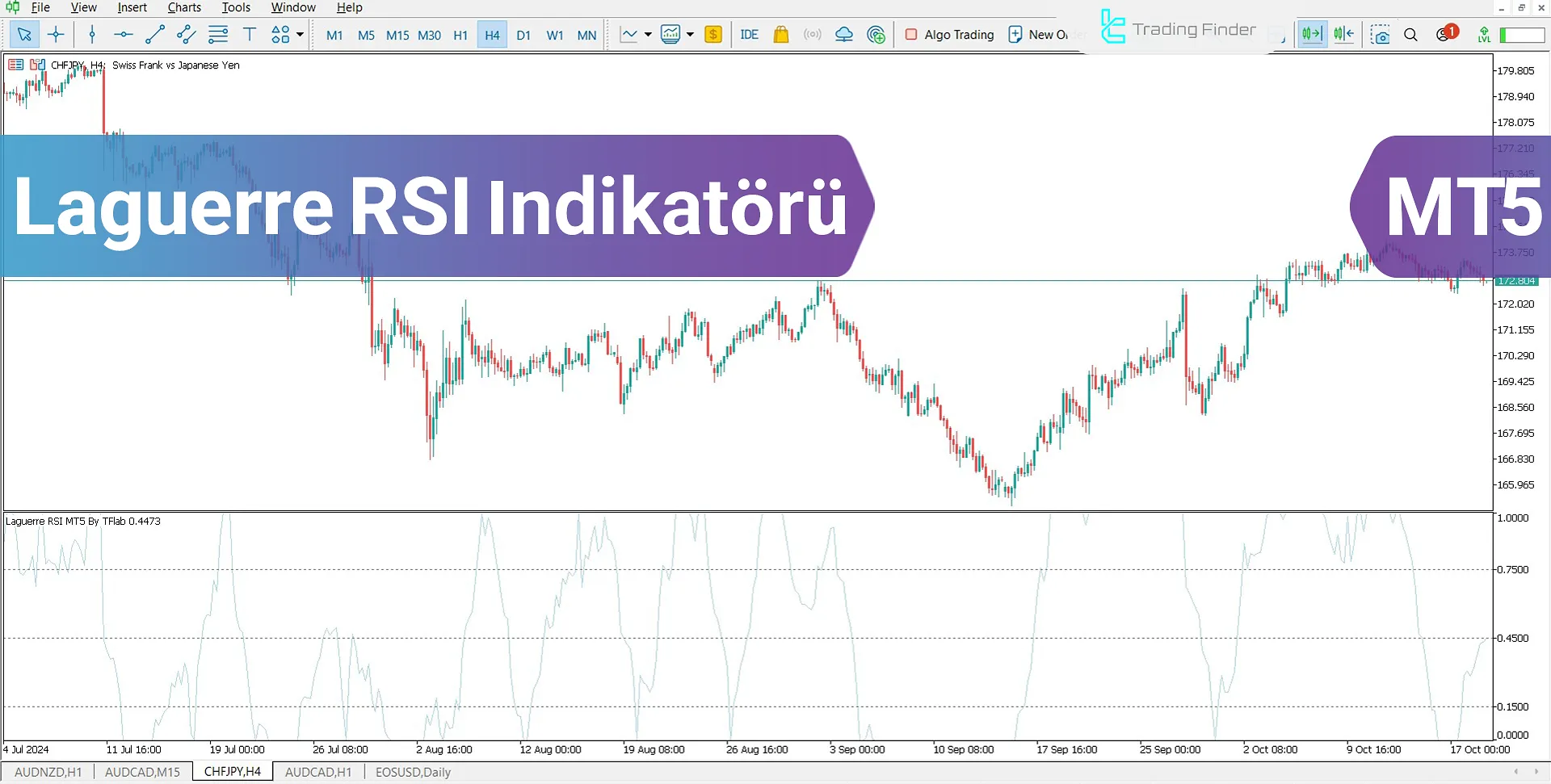Click the signals broadcast icon
This screenshot has width=1551, height=784.
(813, 35)
